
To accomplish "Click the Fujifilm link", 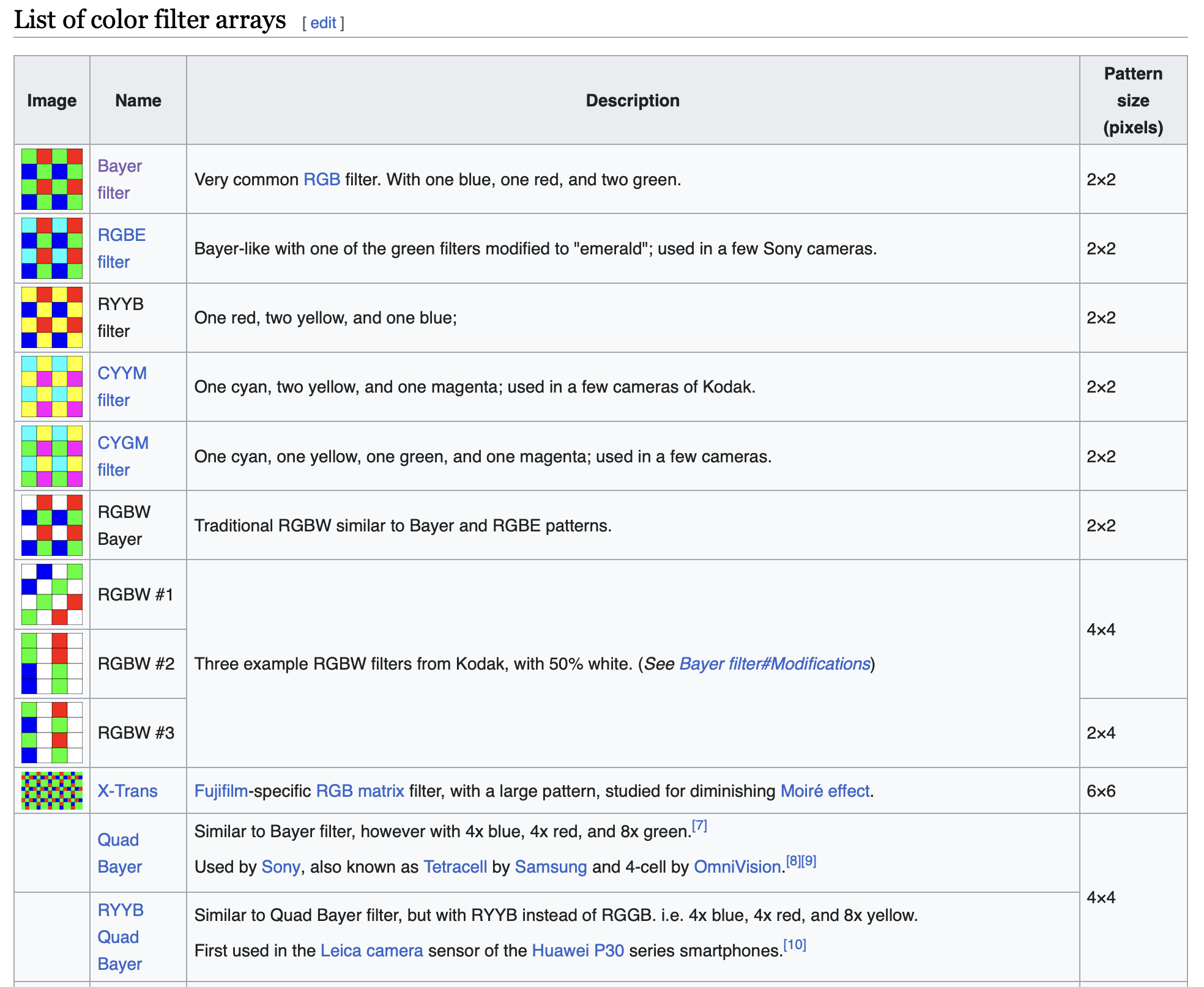I will pos(221,791).
